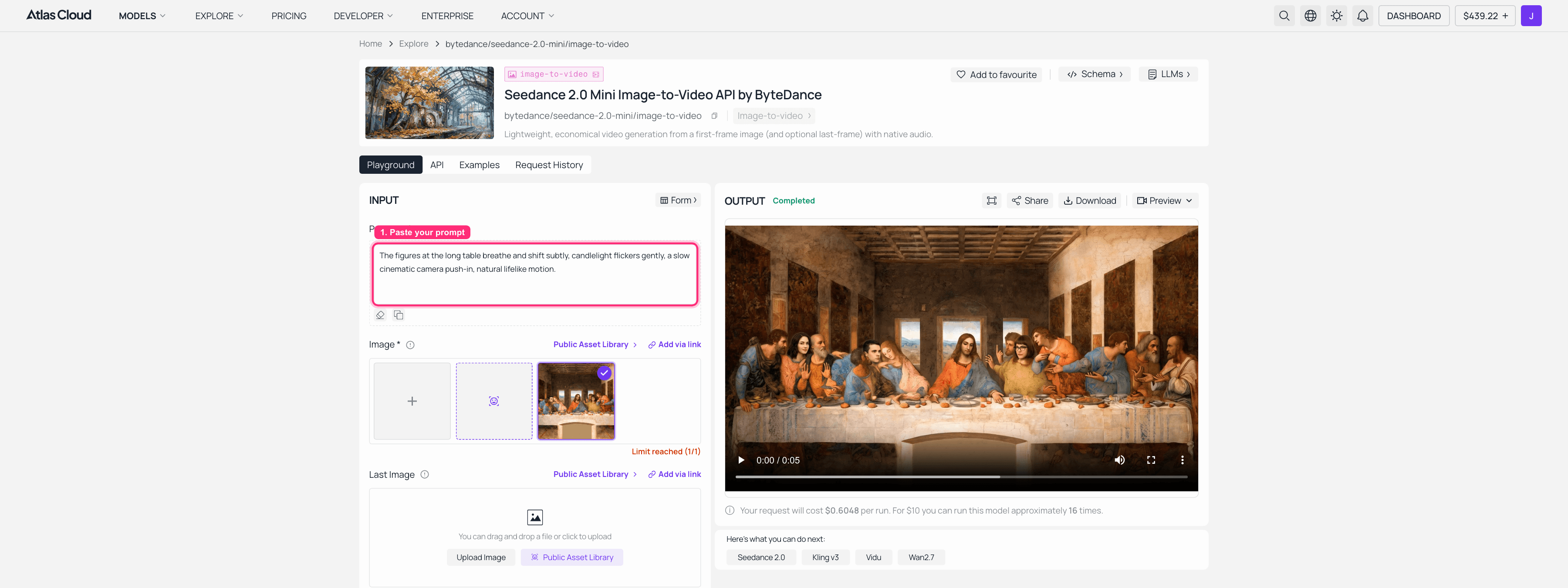Expand the output view frame icon
The image size is (1568, 588).
pos(991,201)
